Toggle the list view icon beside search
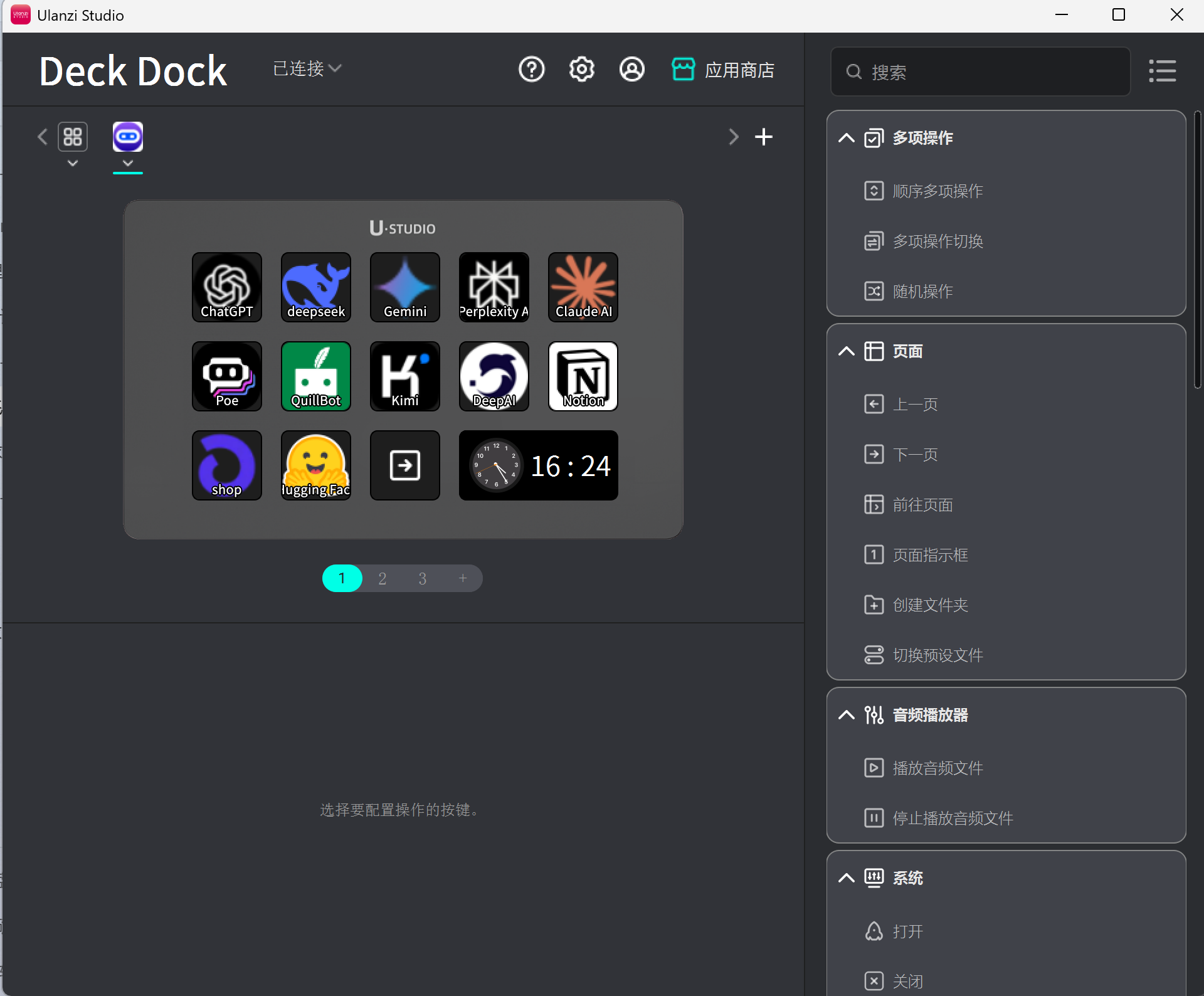This screenshot has width=1204, height=996. click(x=1162, y=71)
